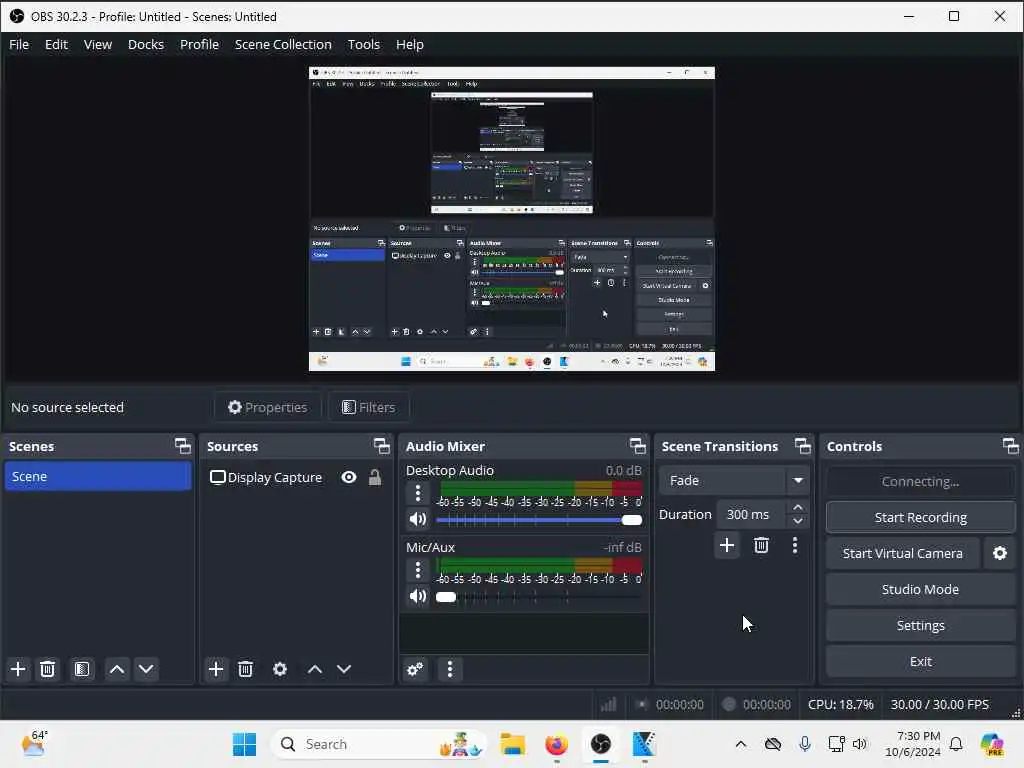Remove selected source trash icon
Viewport: 1024px width, 768px height.
tap(246, 669)
